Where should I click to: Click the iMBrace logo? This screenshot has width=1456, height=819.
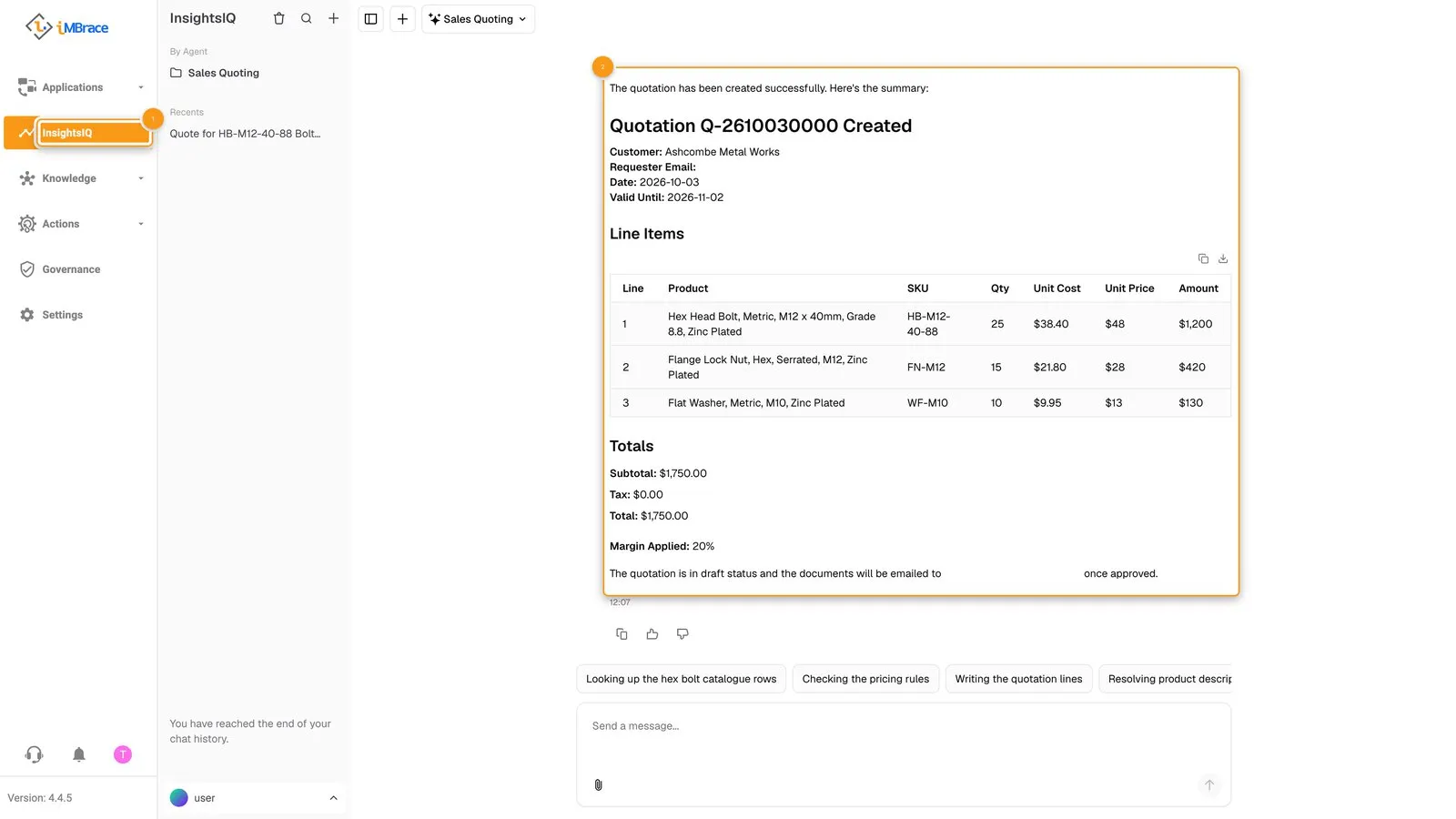pos(66,27)
